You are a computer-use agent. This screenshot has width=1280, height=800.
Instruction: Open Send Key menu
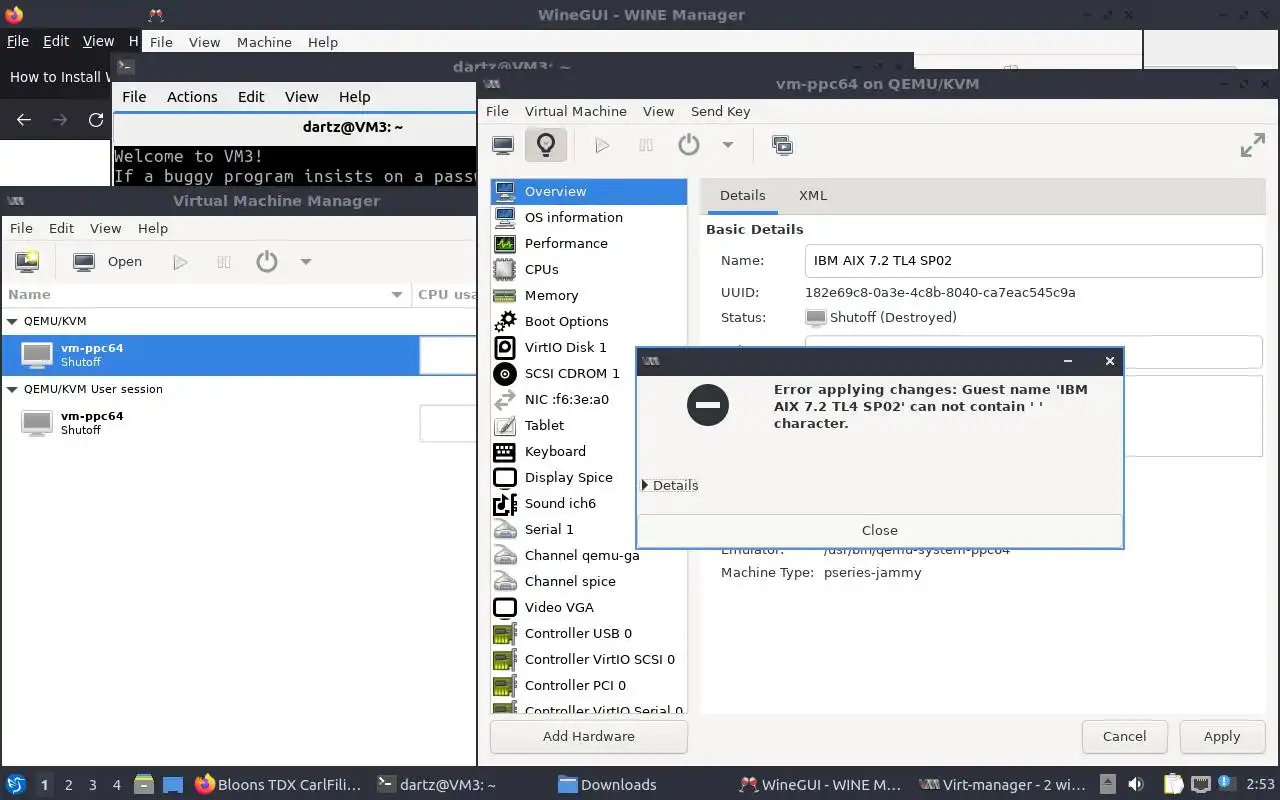(x=720, y=111)
